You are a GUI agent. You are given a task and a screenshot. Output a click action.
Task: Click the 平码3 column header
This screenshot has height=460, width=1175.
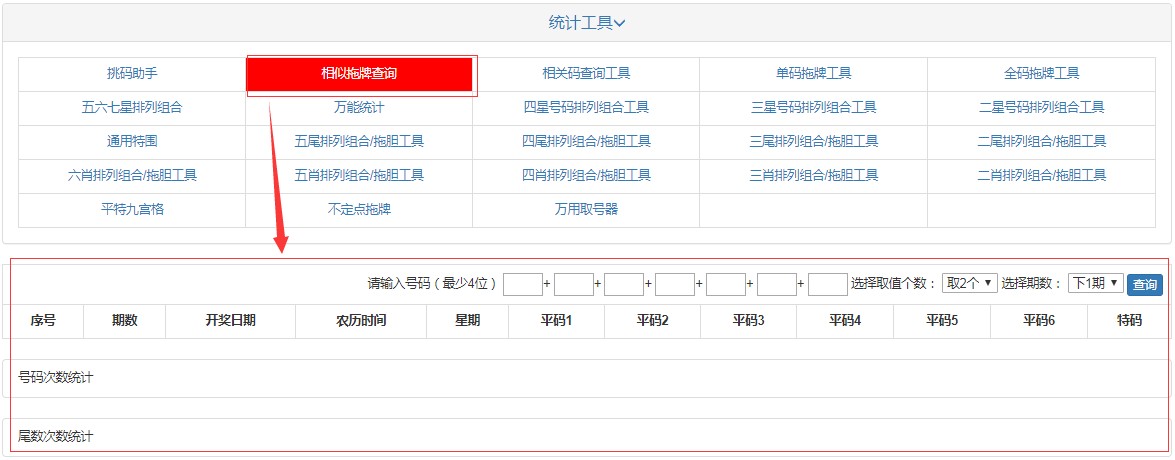tap(749, 321)
